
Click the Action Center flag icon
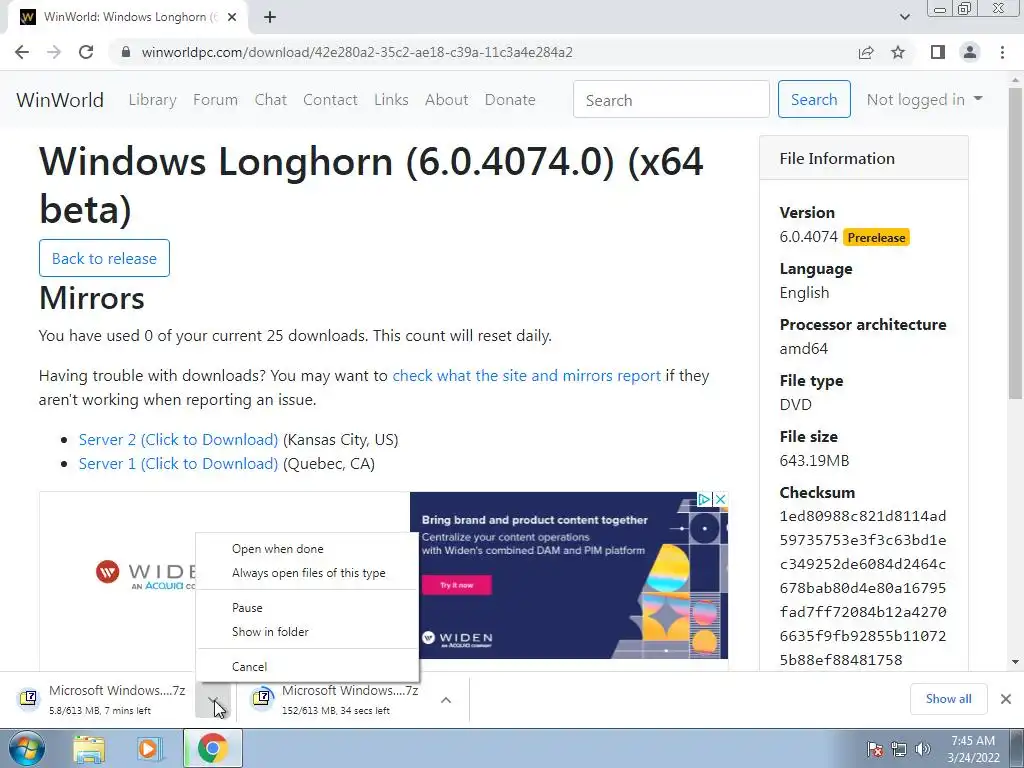(874, 749)
